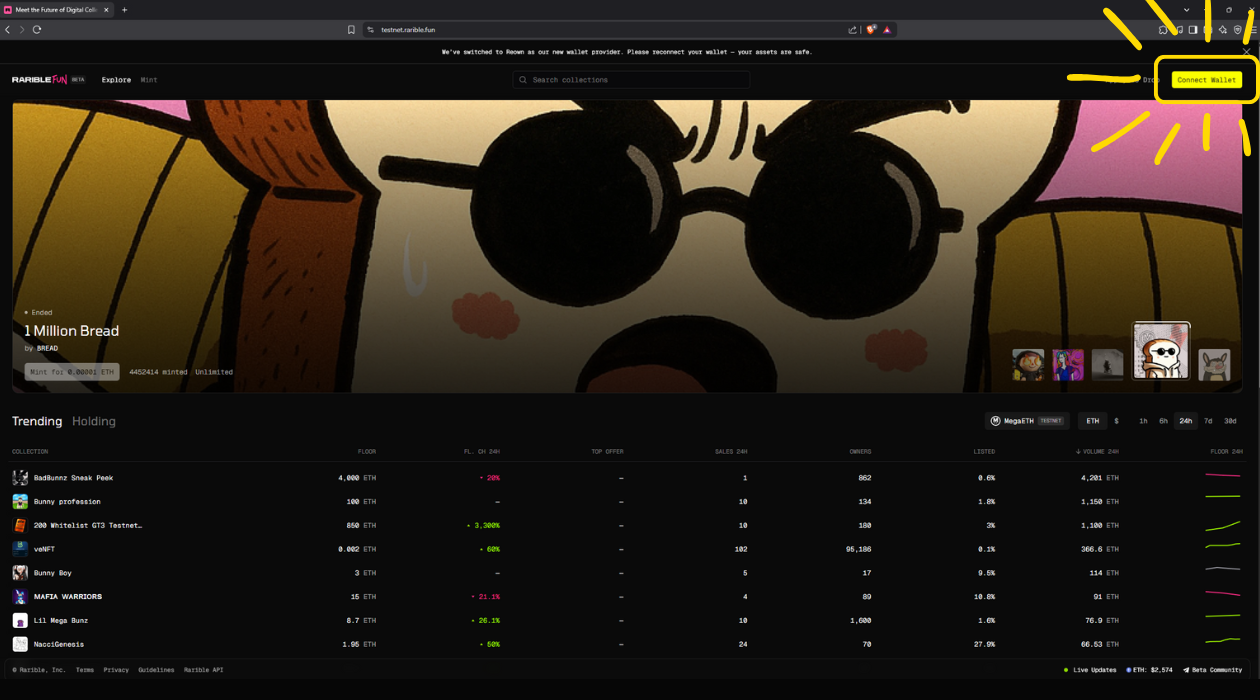The image size is (1260, 700).
Task: Sort table by Owners column header
Action: (860, 452)
